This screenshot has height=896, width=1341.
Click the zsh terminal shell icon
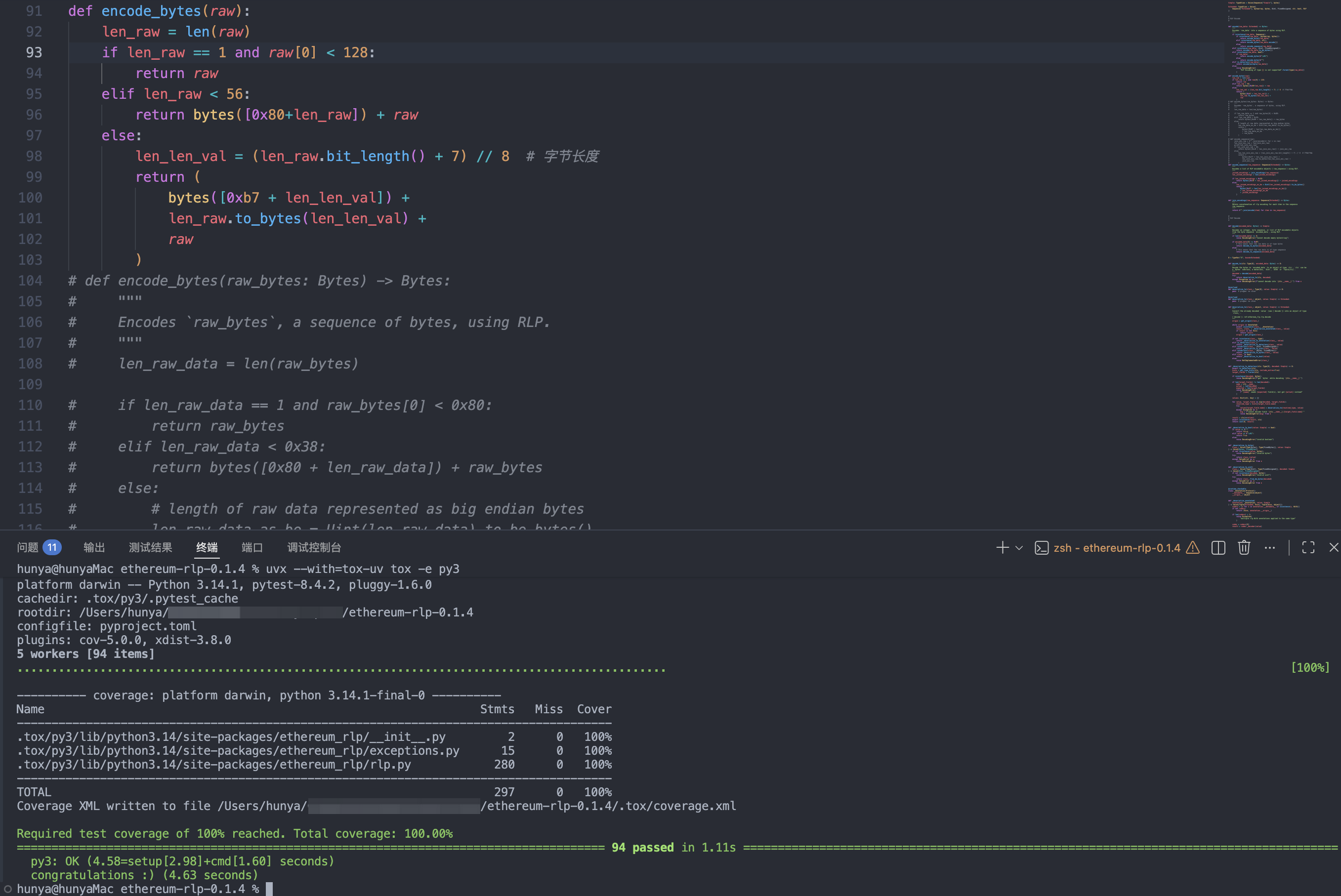[1042, 547]
